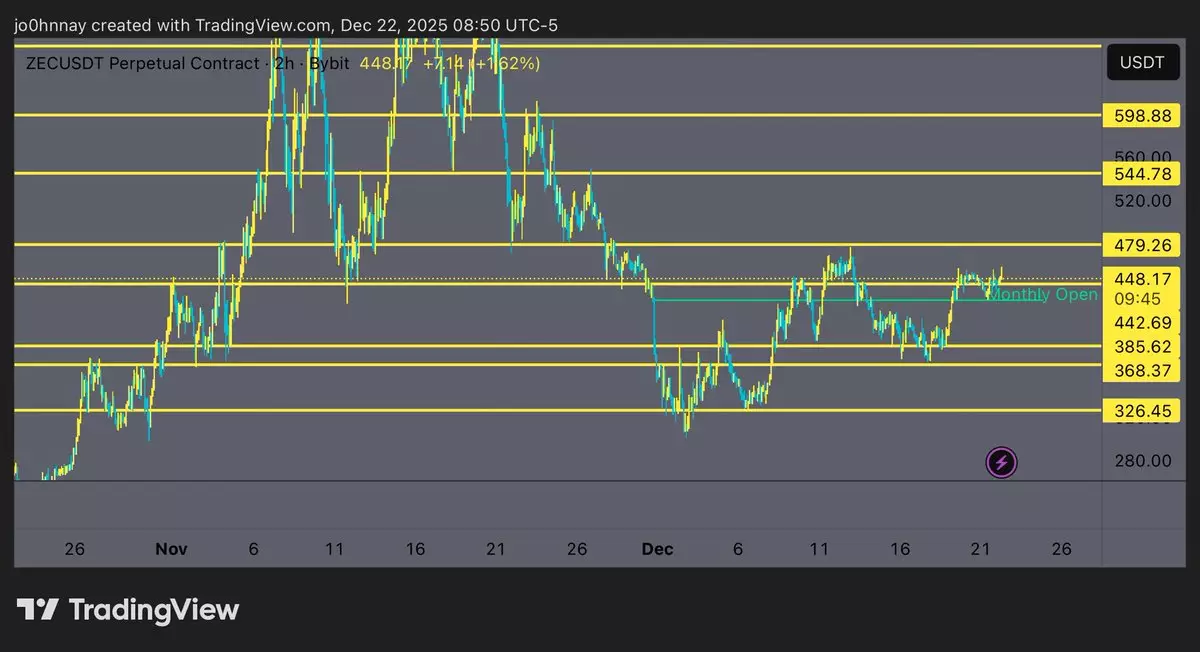Click the 479.26 price label
Screen dimensions: 1200x652
pos(1141,245)
